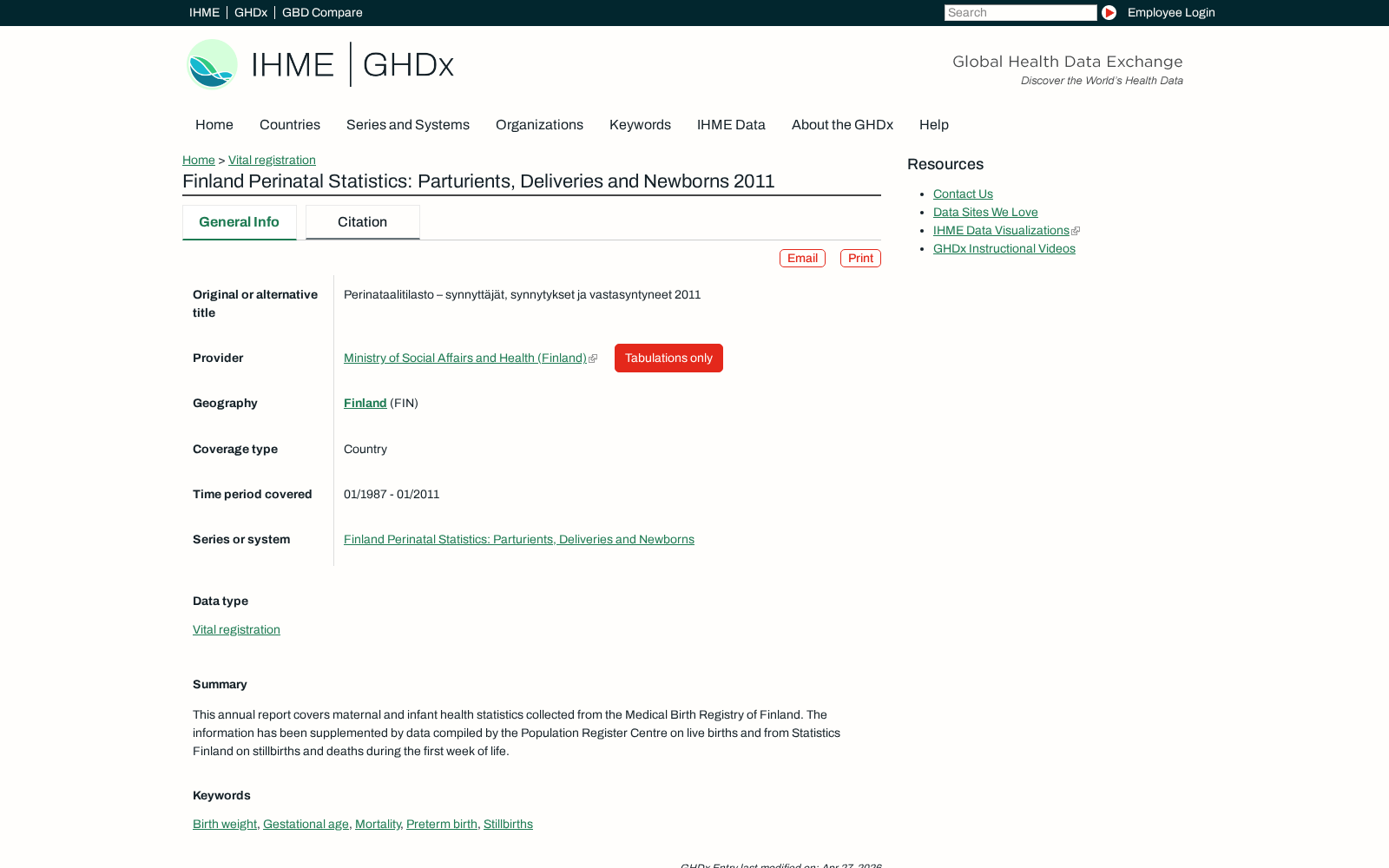The height and width of the screenshot is (868, 1389).
Task: Click Vital registration data type link
Action: [x=236, y=630]
